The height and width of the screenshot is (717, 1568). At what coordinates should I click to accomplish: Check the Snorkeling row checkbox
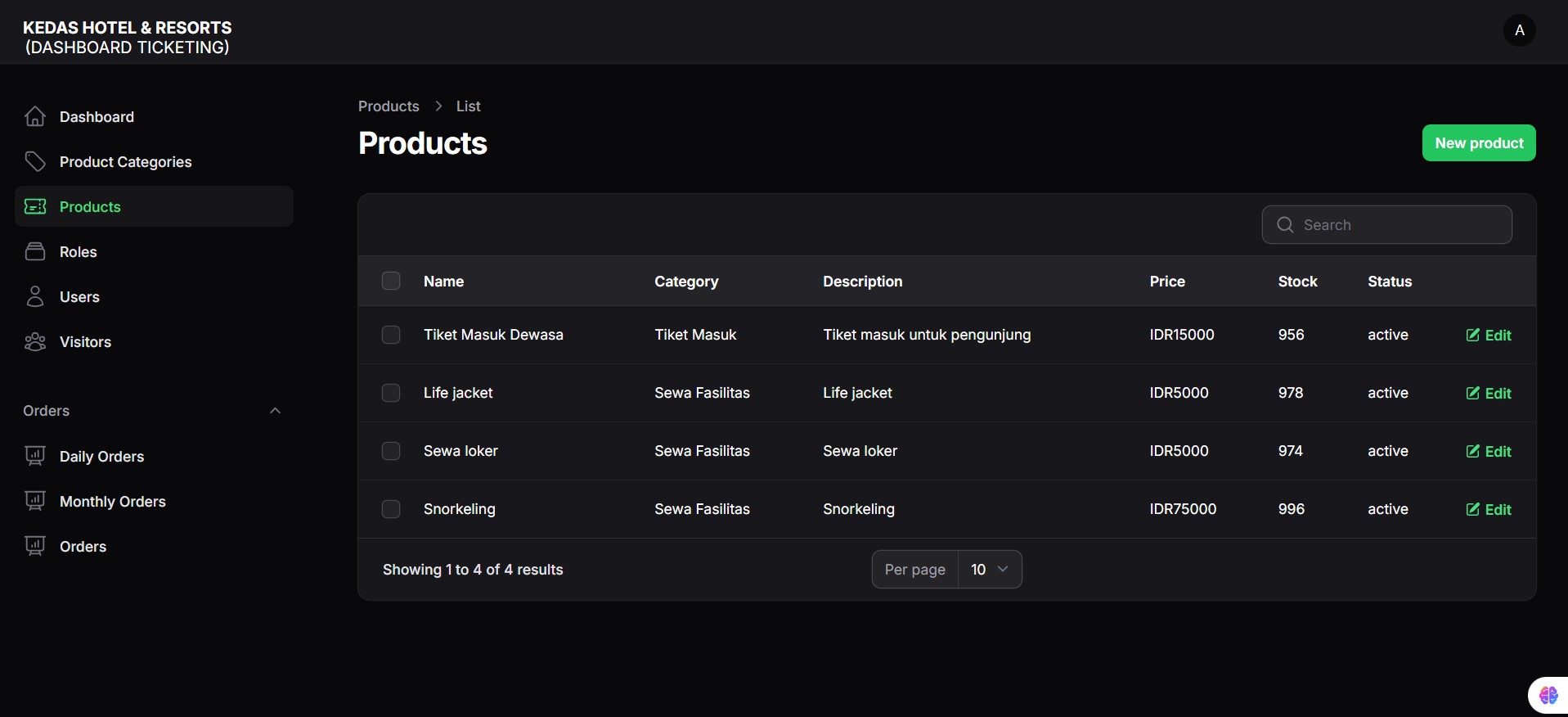(x=391, y=509)
